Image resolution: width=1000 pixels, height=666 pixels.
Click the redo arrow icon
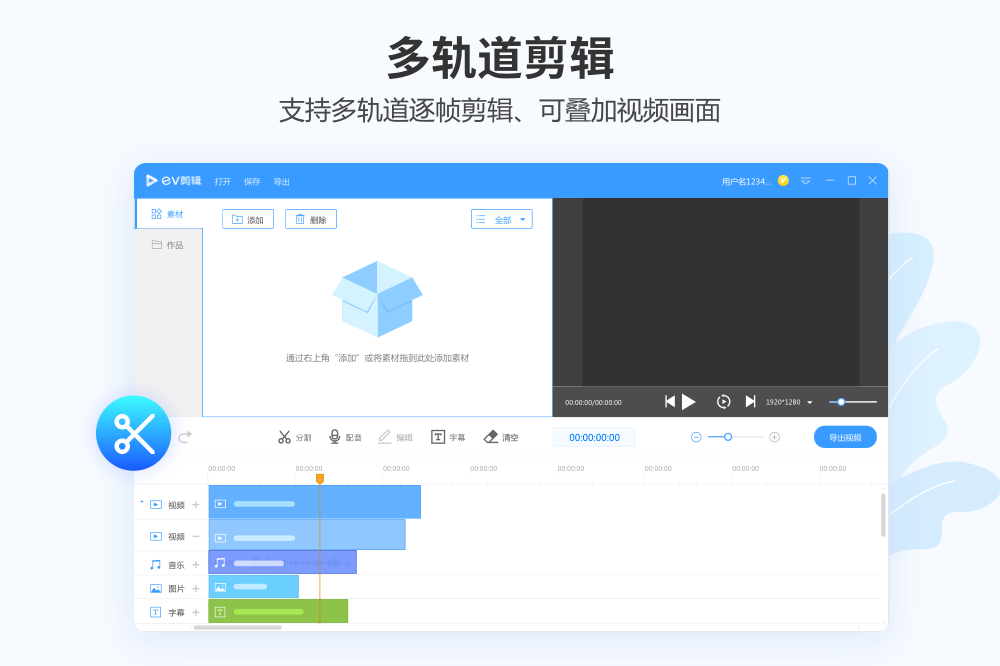(x=185, y=437)
